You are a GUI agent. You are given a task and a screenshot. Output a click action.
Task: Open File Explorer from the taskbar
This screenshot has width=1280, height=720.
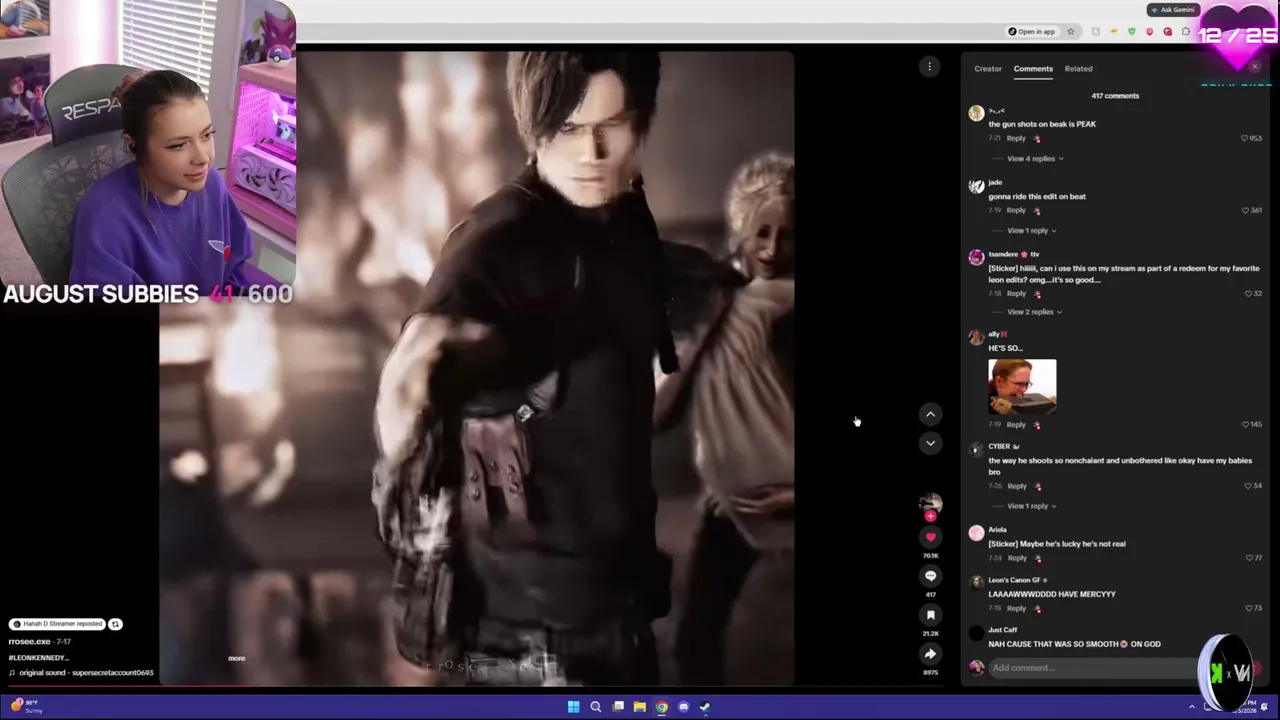(639, 707)
